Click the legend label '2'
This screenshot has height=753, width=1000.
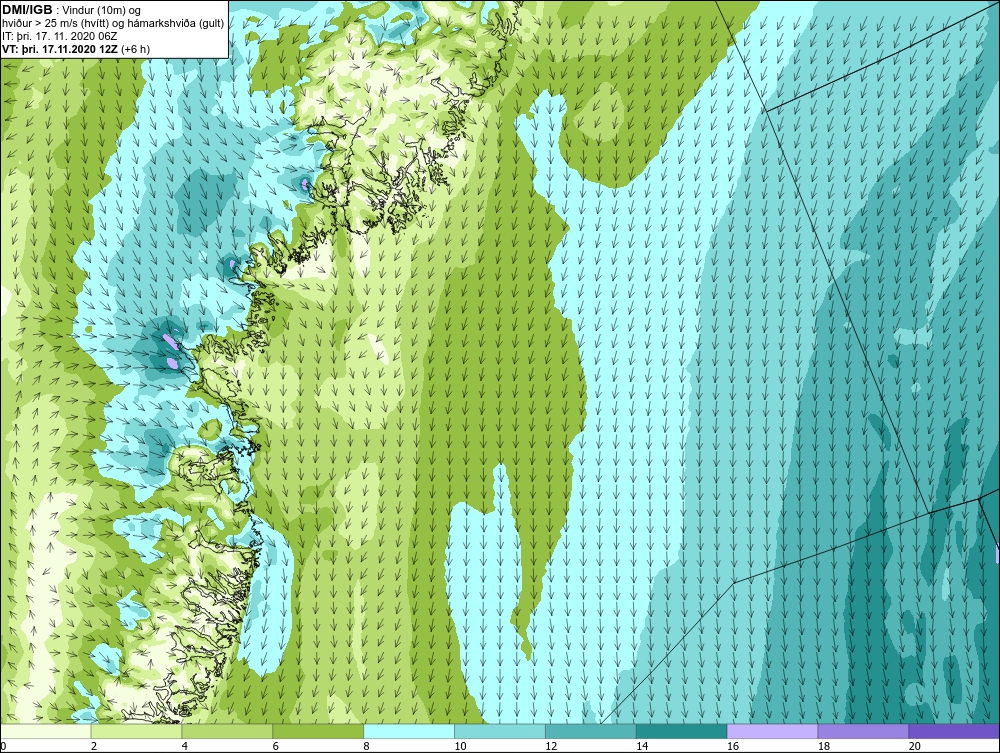pyautogui.click(x=94, y=746)
